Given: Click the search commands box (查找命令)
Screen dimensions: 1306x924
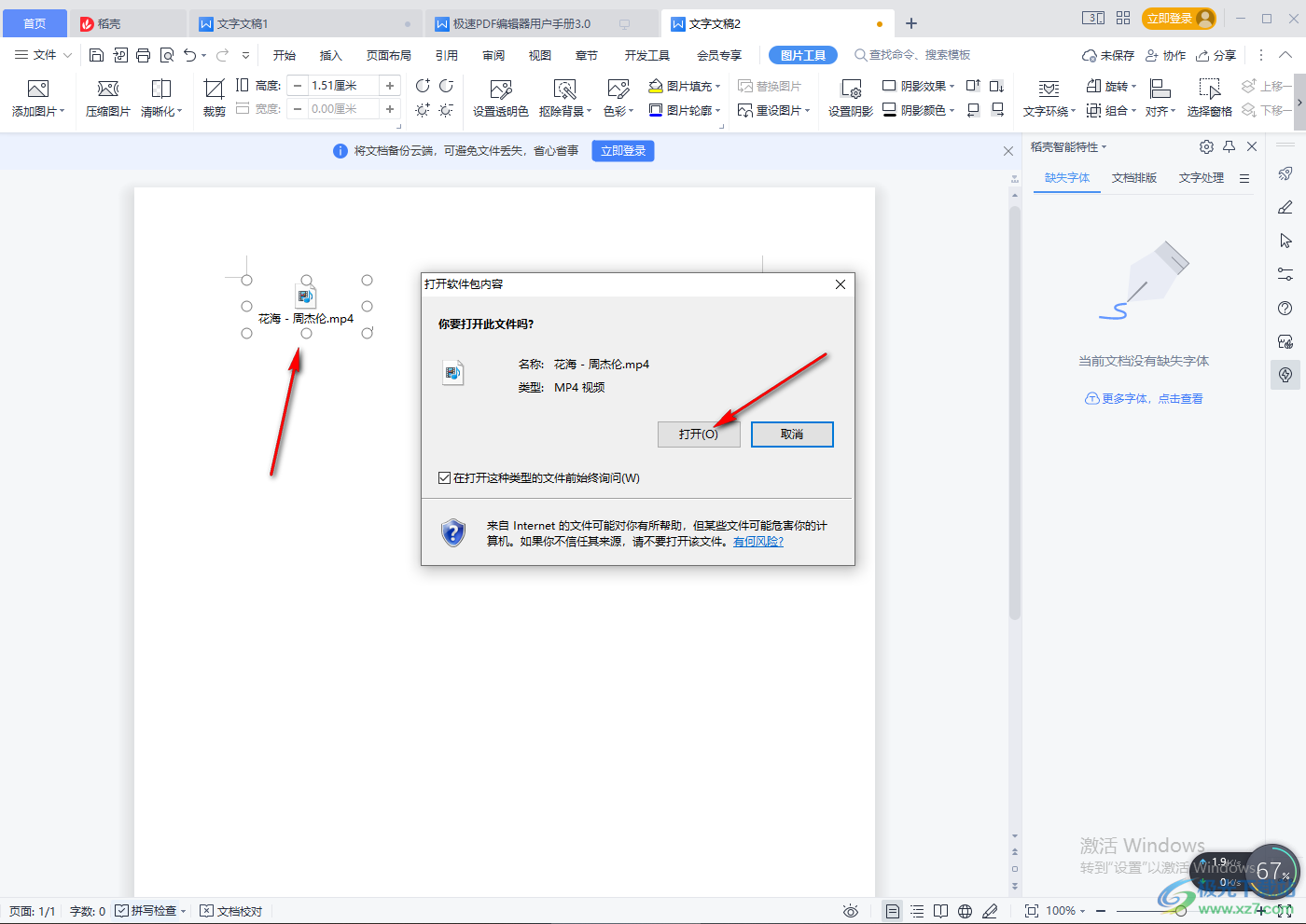Looking at the screenshot, I should pyautogui.click(x=912, y=55).
